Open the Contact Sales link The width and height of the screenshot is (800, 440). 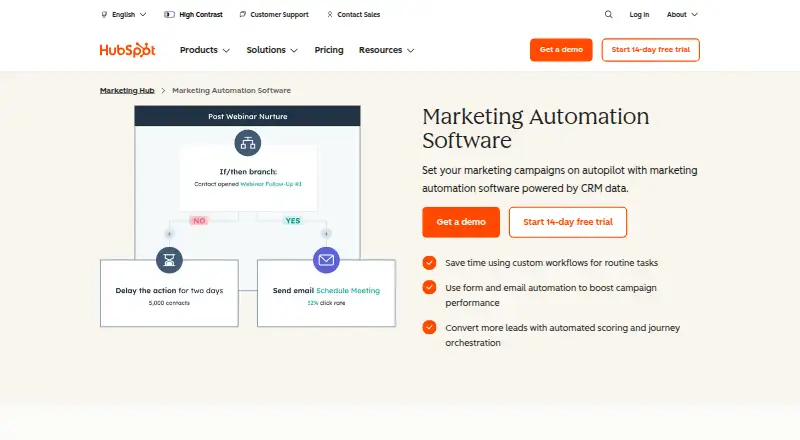point(358,14)
